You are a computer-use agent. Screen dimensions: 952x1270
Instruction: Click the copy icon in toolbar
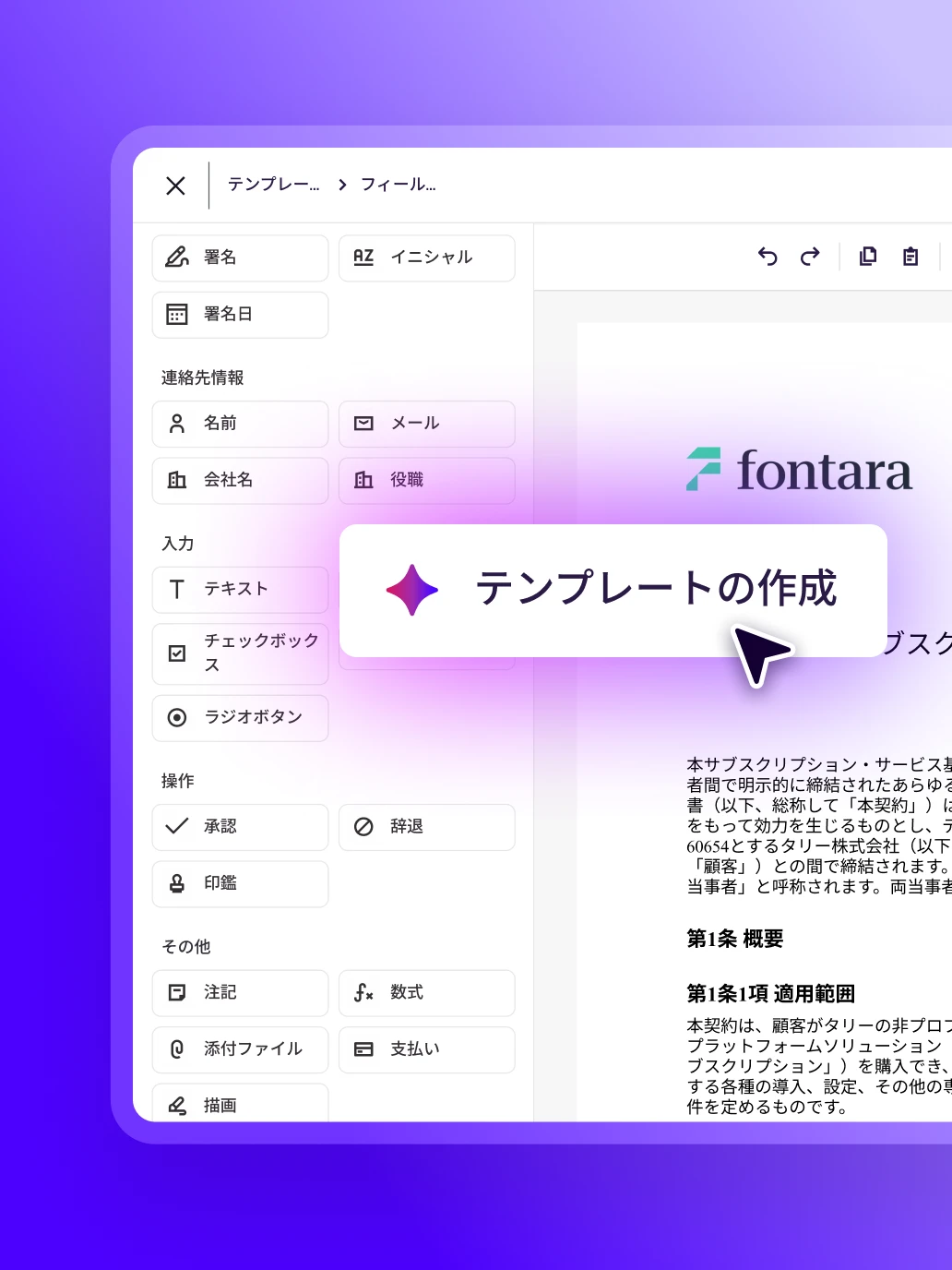(868, 257)
